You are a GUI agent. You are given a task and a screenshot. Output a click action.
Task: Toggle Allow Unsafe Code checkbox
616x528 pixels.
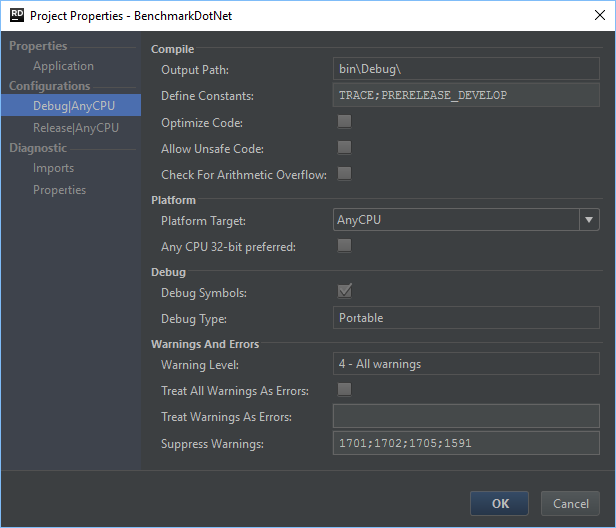coord(345,148)
